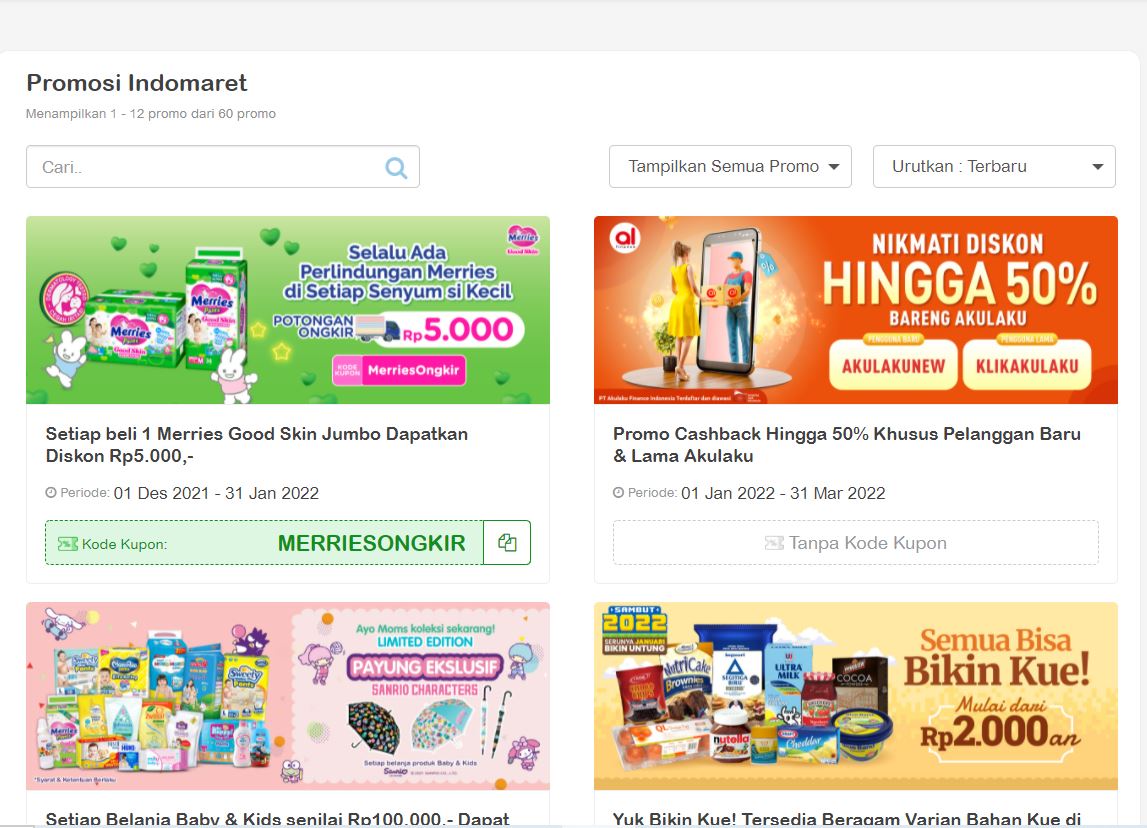The height and width of the screenshot is (828, 1147).
Task: Open the Promo Cashback Hingga 50% Akulaku title
Action: coord(846,445)
